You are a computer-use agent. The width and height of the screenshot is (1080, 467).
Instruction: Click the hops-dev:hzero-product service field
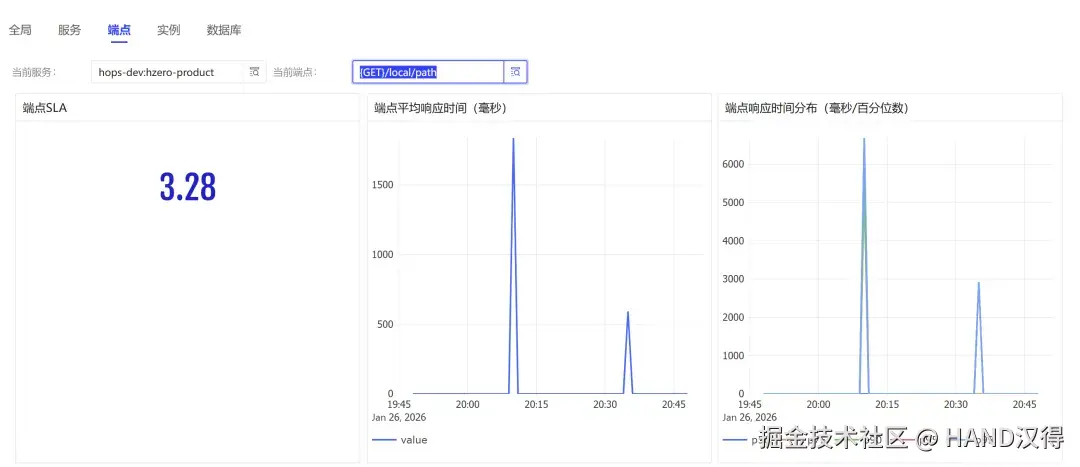(x=167, y=72)
